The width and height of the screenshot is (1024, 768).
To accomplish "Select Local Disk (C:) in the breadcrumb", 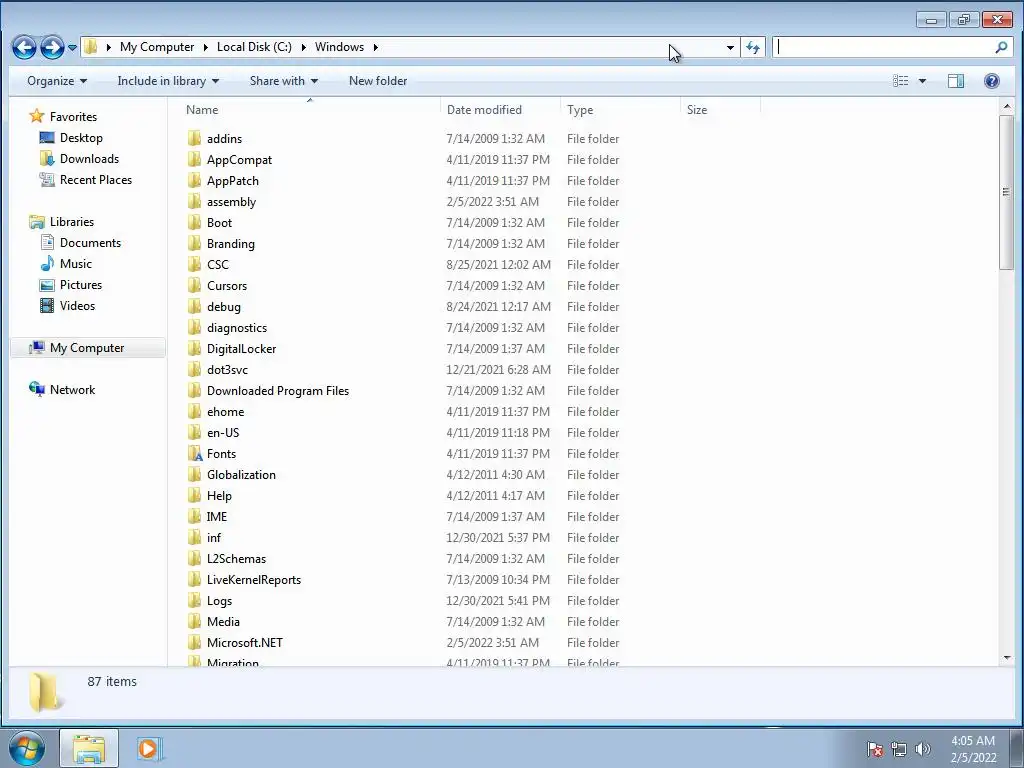I will (x=254, y=47).
